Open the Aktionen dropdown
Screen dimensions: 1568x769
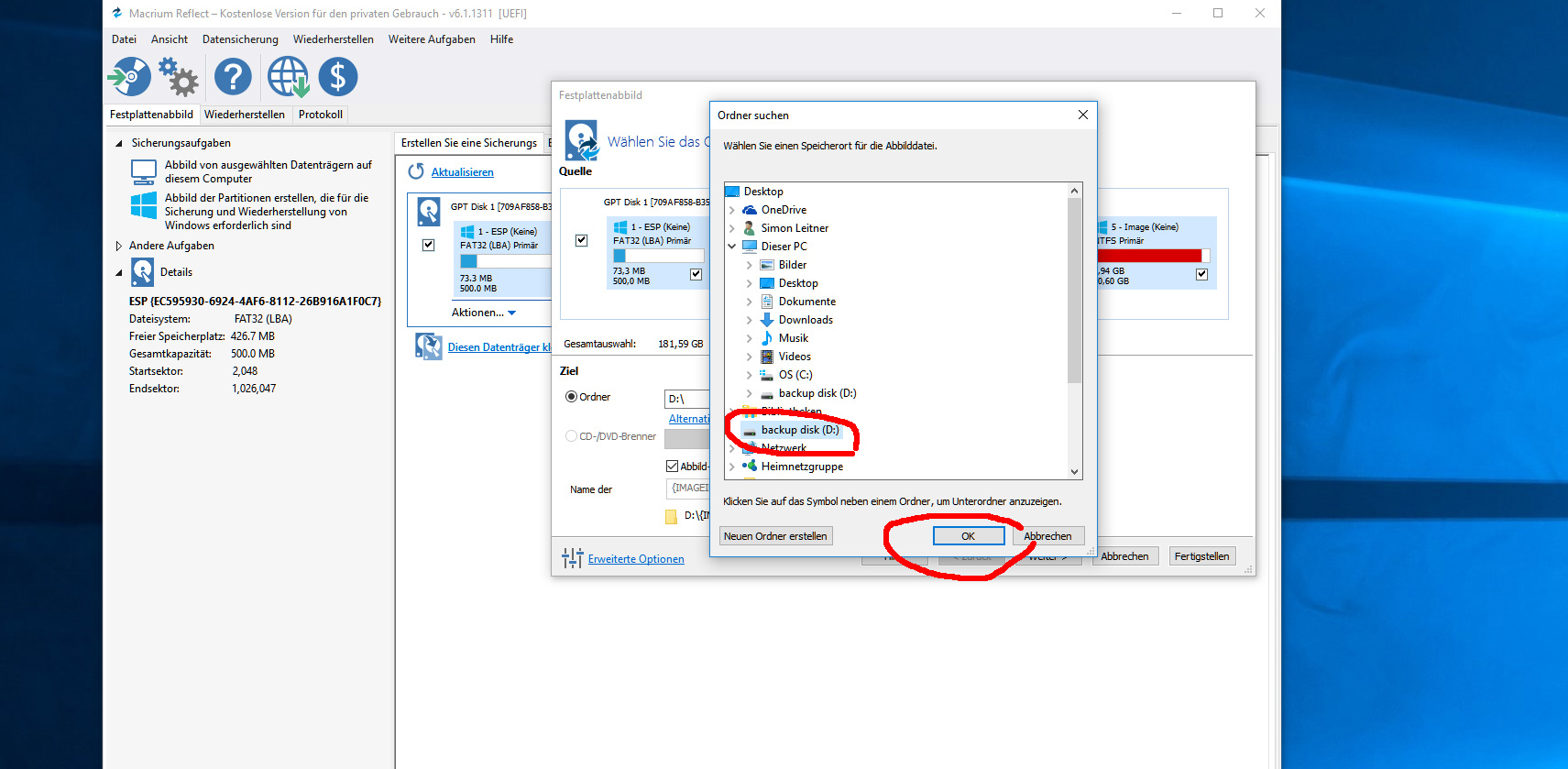(484, 313)
